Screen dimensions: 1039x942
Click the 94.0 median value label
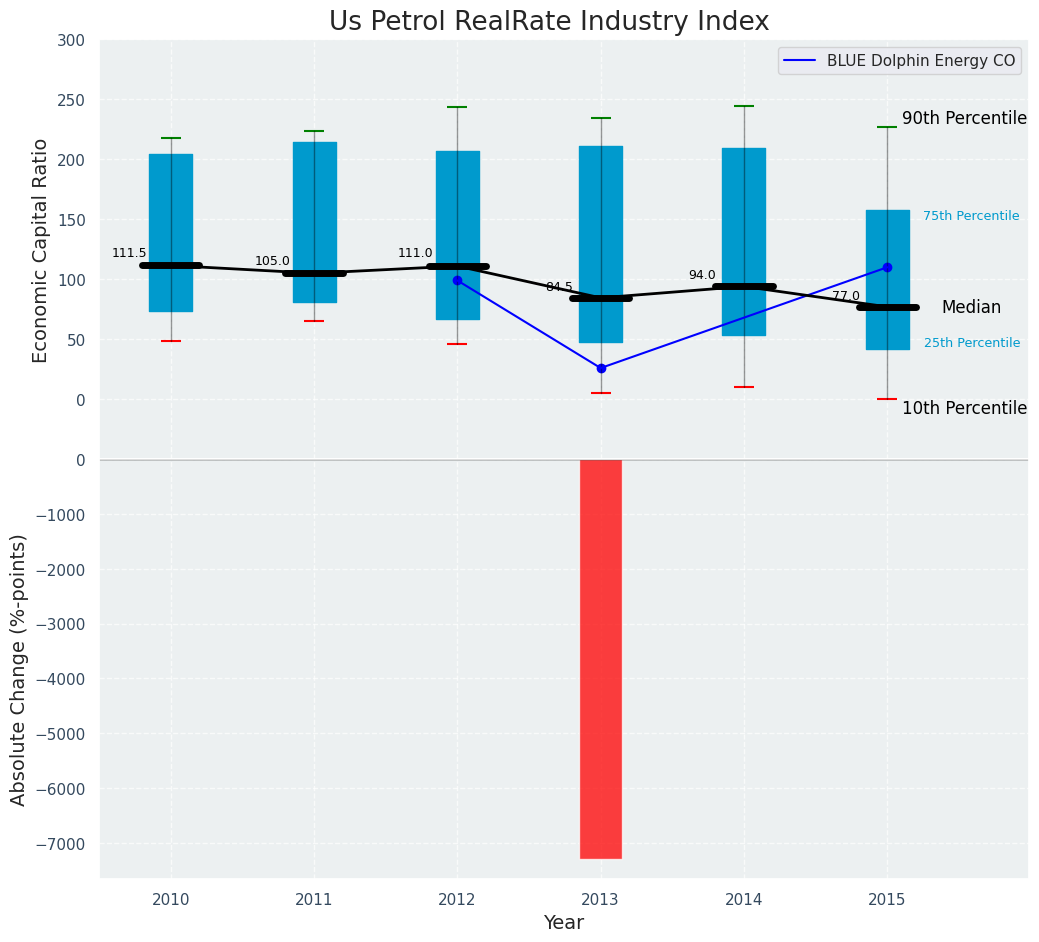(702, 275)
